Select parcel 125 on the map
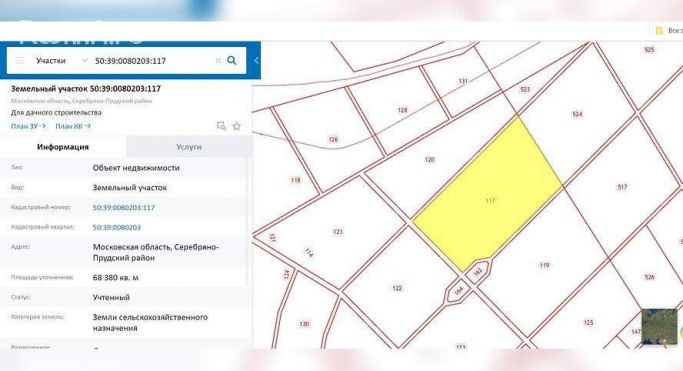 point(588,323)
